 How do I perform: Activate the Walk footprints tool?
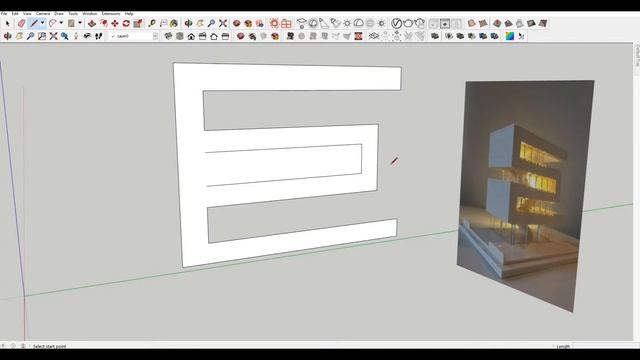(x=98, y=36)
